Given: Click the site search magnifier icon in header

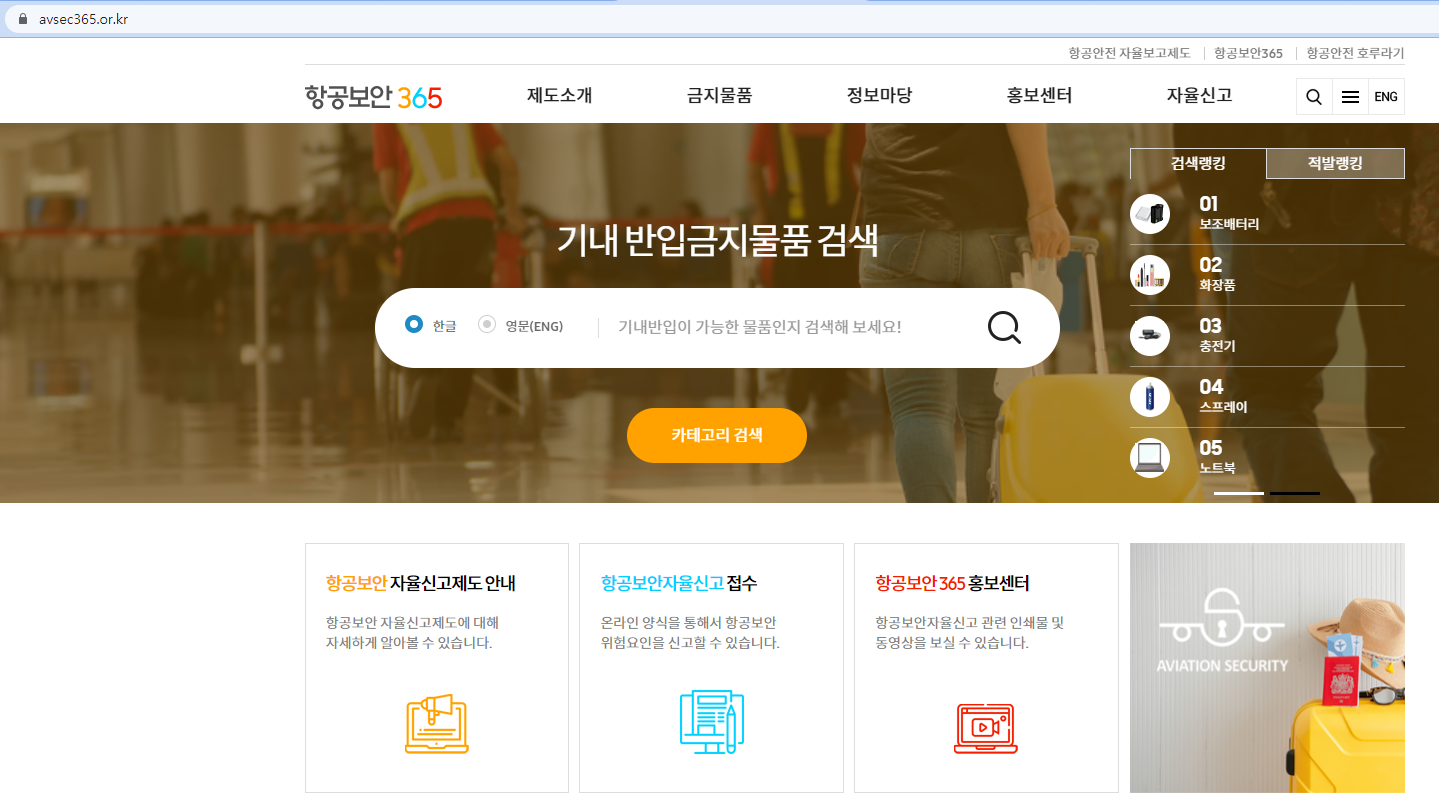Looking at the screenshot, I should coord(1314,97).
